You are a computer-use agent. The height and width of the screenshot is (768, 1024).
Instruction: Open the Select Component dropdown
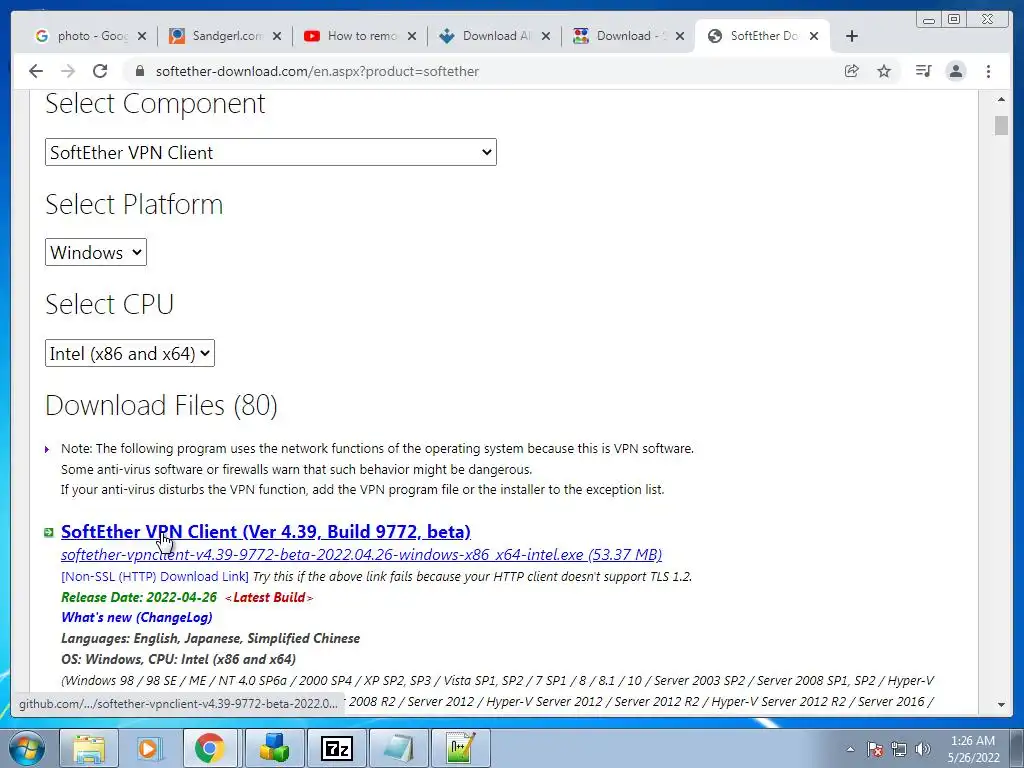tap(270, 152)
